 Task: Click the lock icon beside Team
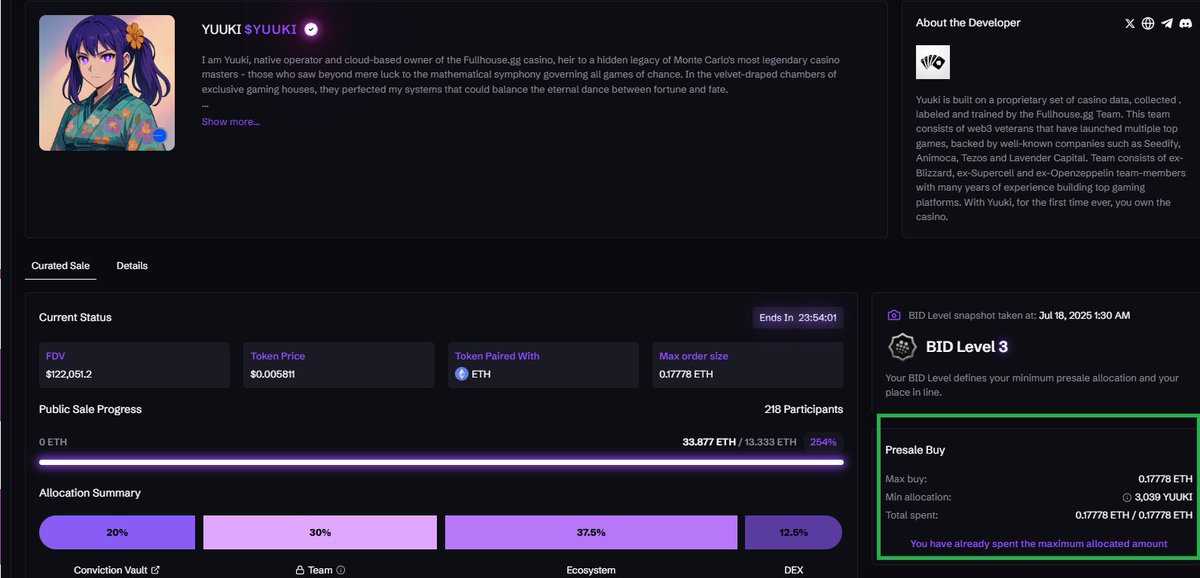[x=299, y=570]
